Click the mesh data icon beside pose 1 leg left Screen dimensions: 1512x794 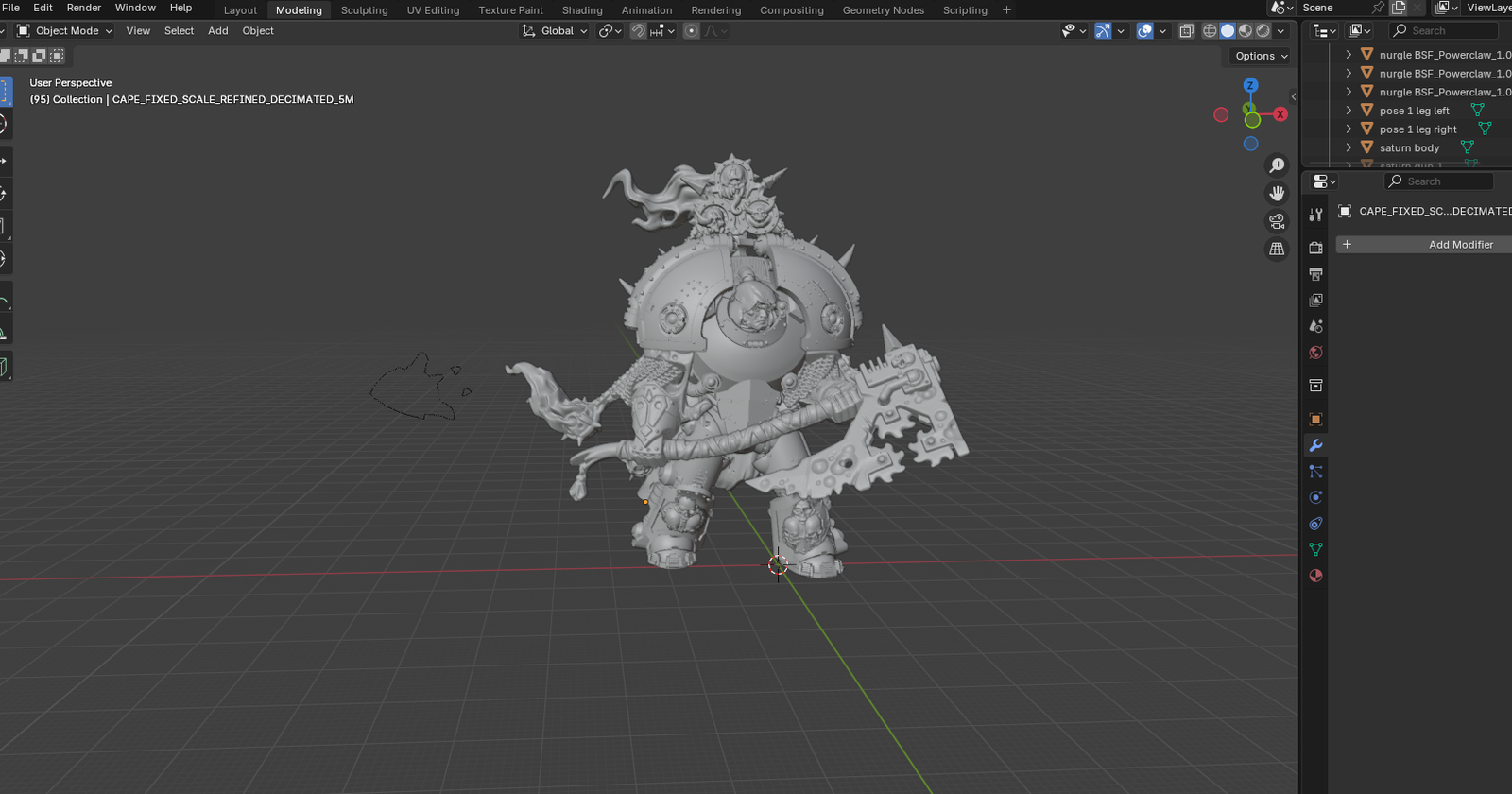(1478, 111)
